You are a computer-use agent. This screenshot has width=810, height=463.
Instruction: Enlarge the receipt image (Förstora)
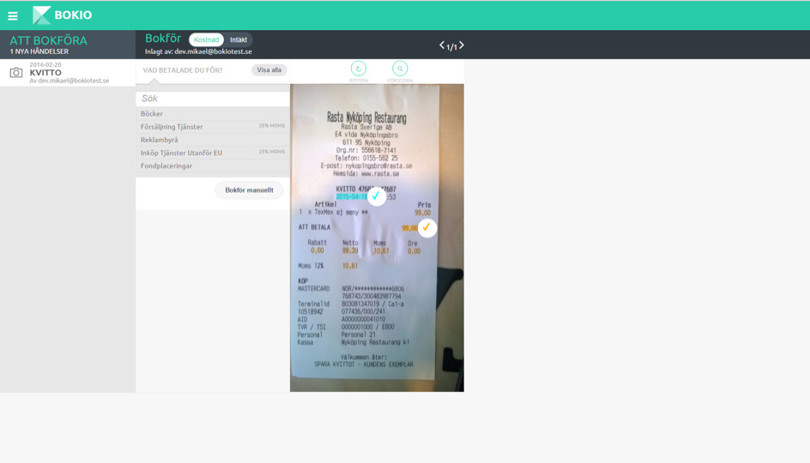tap(399, 70)
